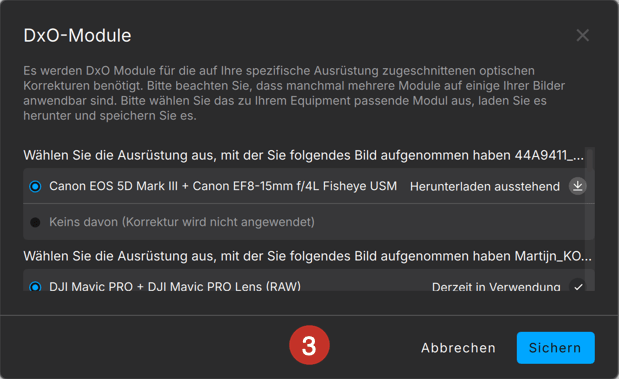Click the download icon for Canon module

click(x=578, y=186)
